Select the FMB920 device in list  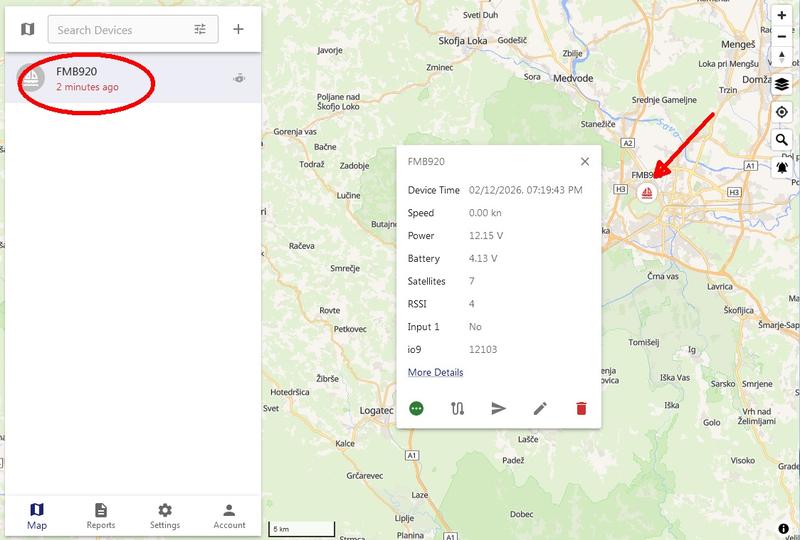tap(133, 79)
